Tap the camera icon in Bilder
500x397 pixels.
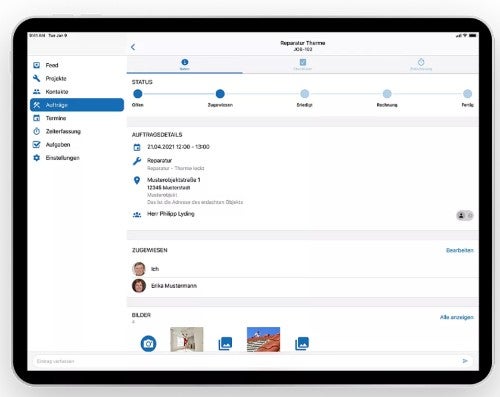148,343
